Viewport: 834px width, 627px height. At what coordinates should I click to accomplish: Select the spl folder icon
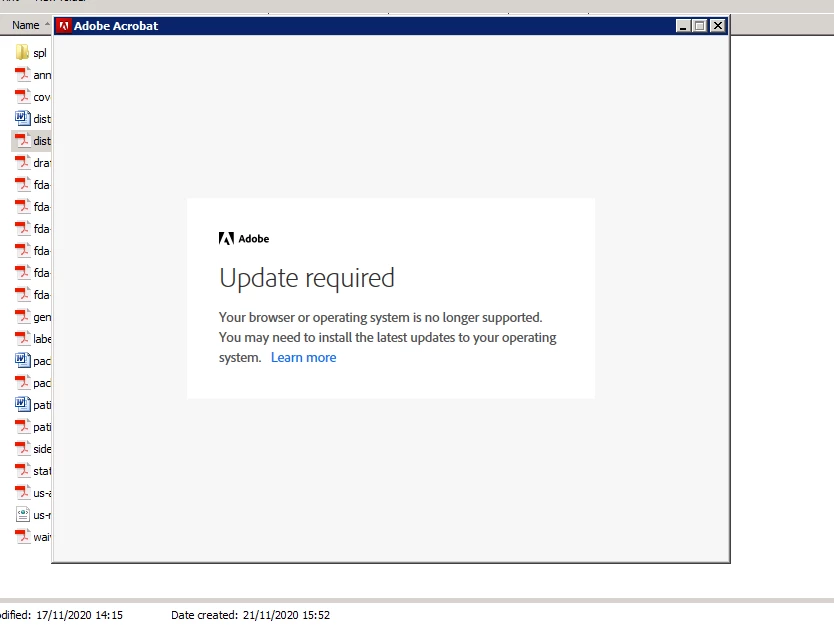[x=22, y=52]
